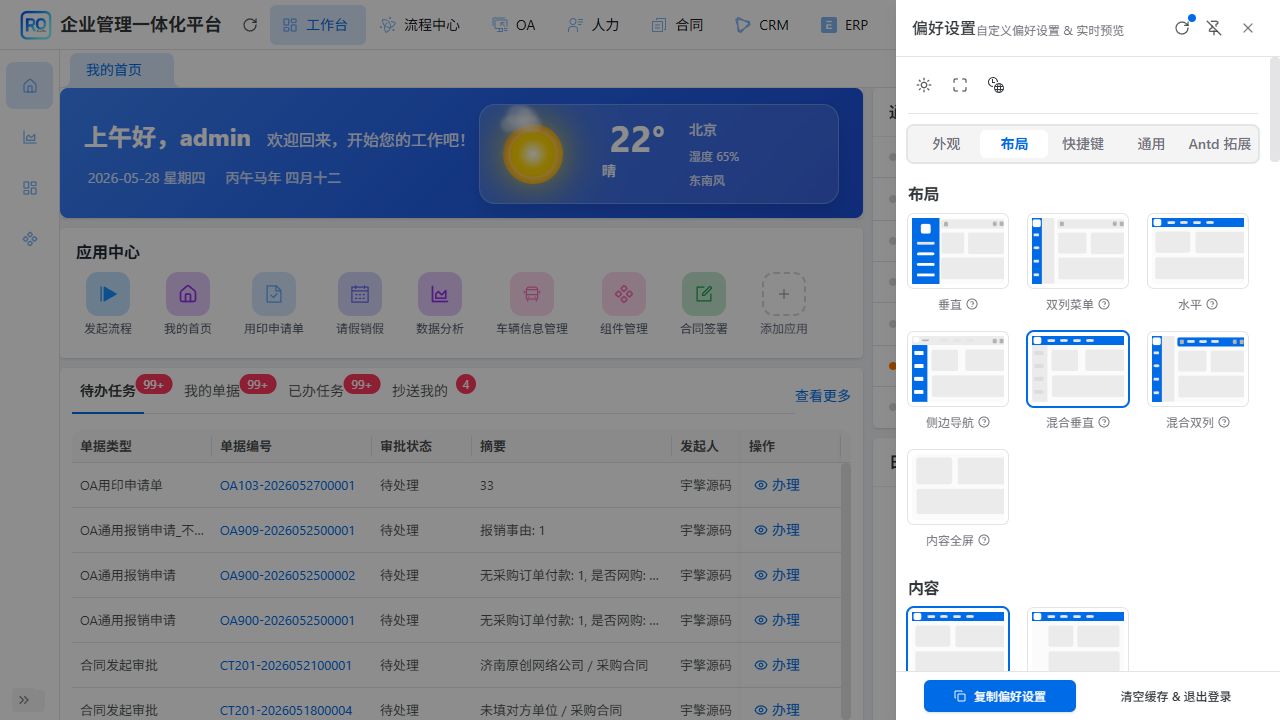
Task: Select the 双列菜单 layout thumbnail
Action: (x=1078, y=251)
